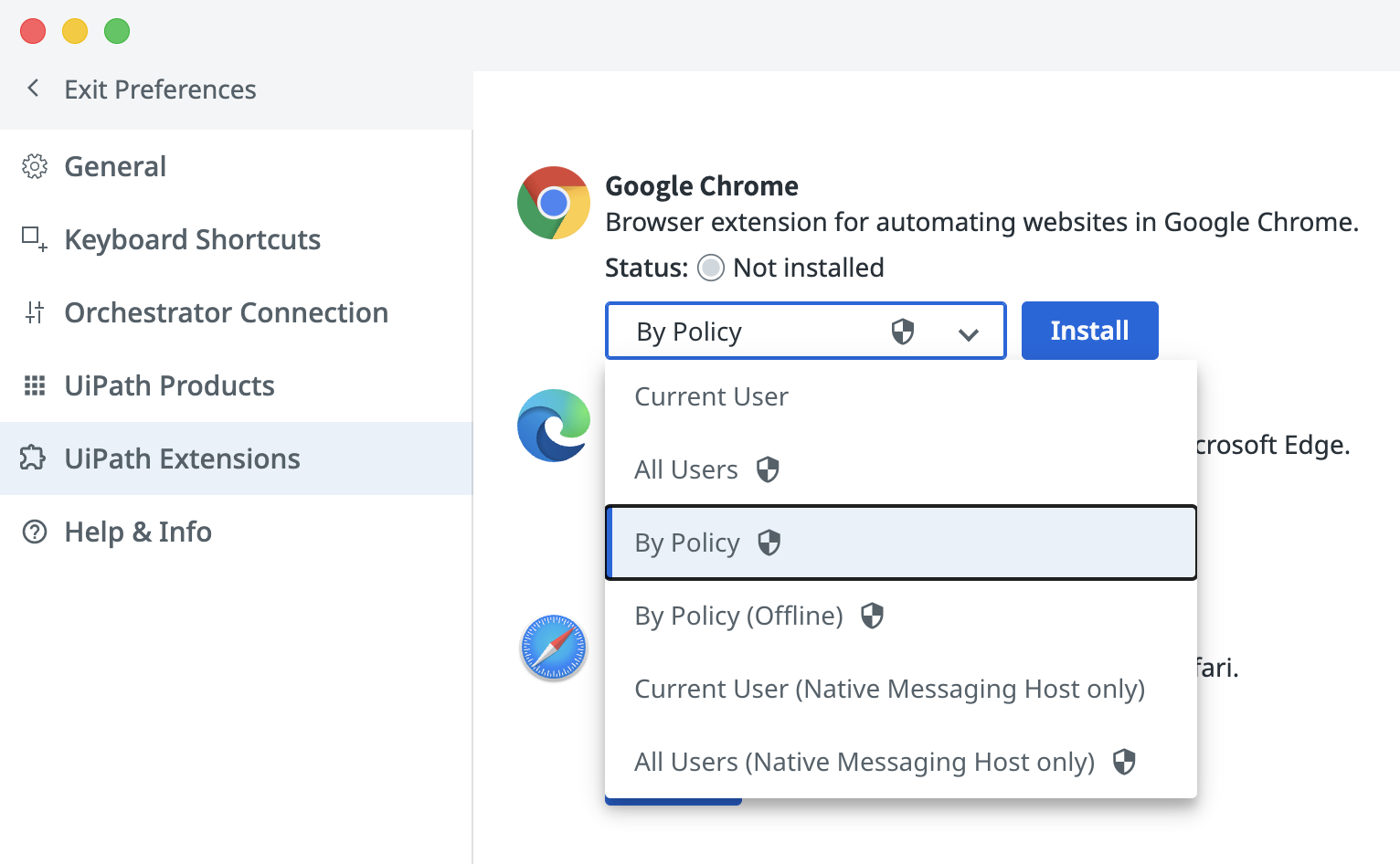Click the back chevron beside Exit Preferences

(x=34, y=89)
